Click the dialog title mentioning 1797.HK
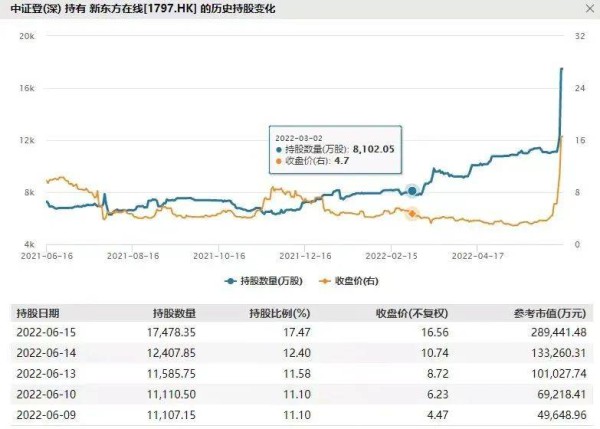600x429 pixels. (143, 8)
